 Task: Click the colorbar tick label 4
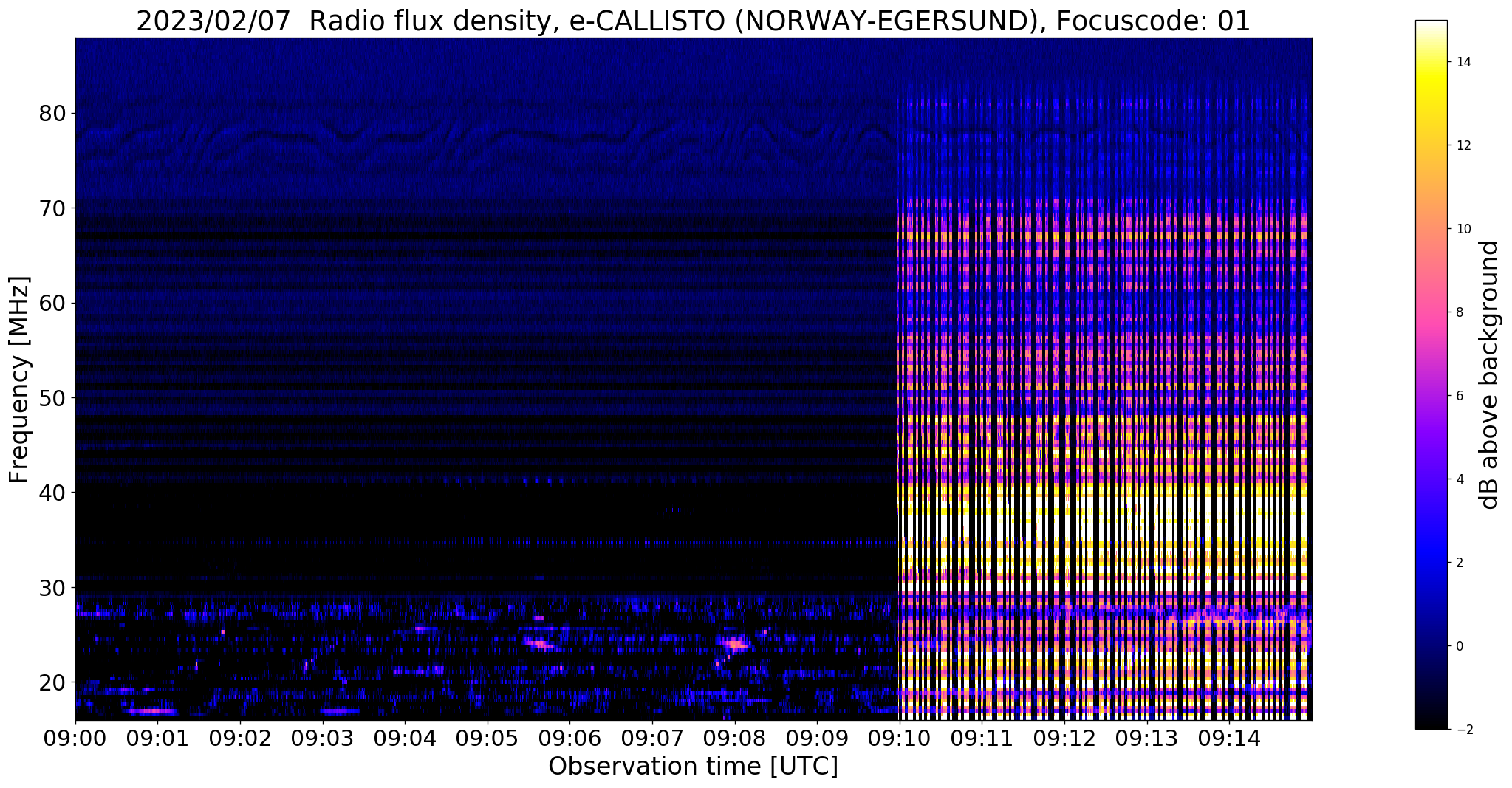[x=1459, y=479]
